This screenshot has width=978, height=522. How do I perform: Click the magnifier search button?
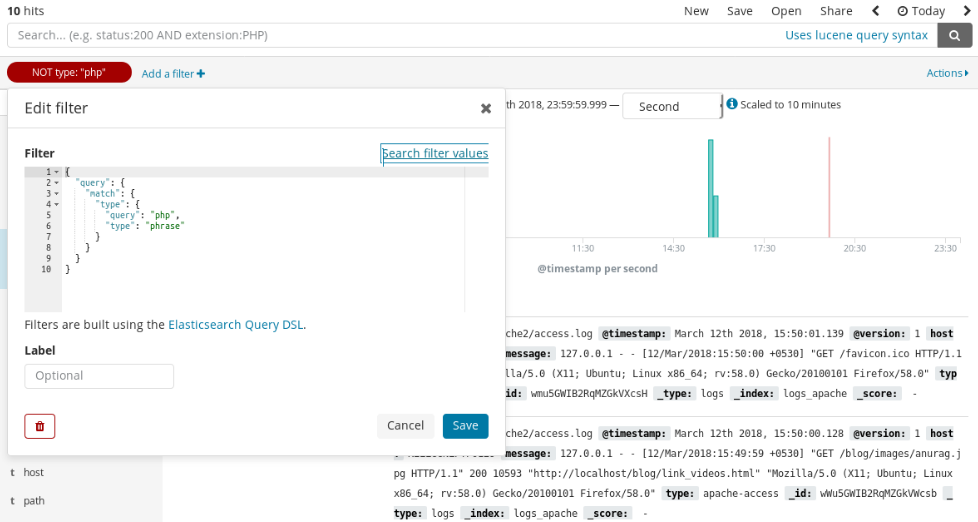pos(954,35)
